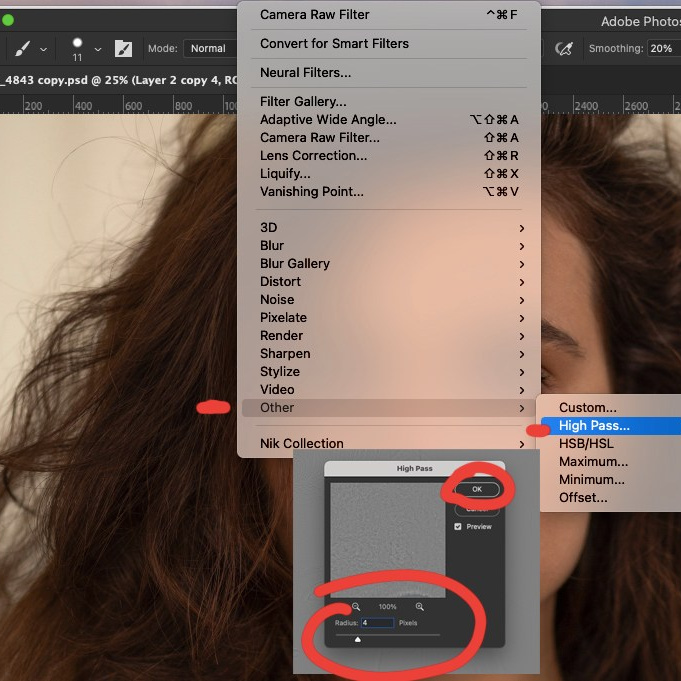Open Filter Gallery menu item
Viewport: 681px width, 681px height.
[389, 102]
